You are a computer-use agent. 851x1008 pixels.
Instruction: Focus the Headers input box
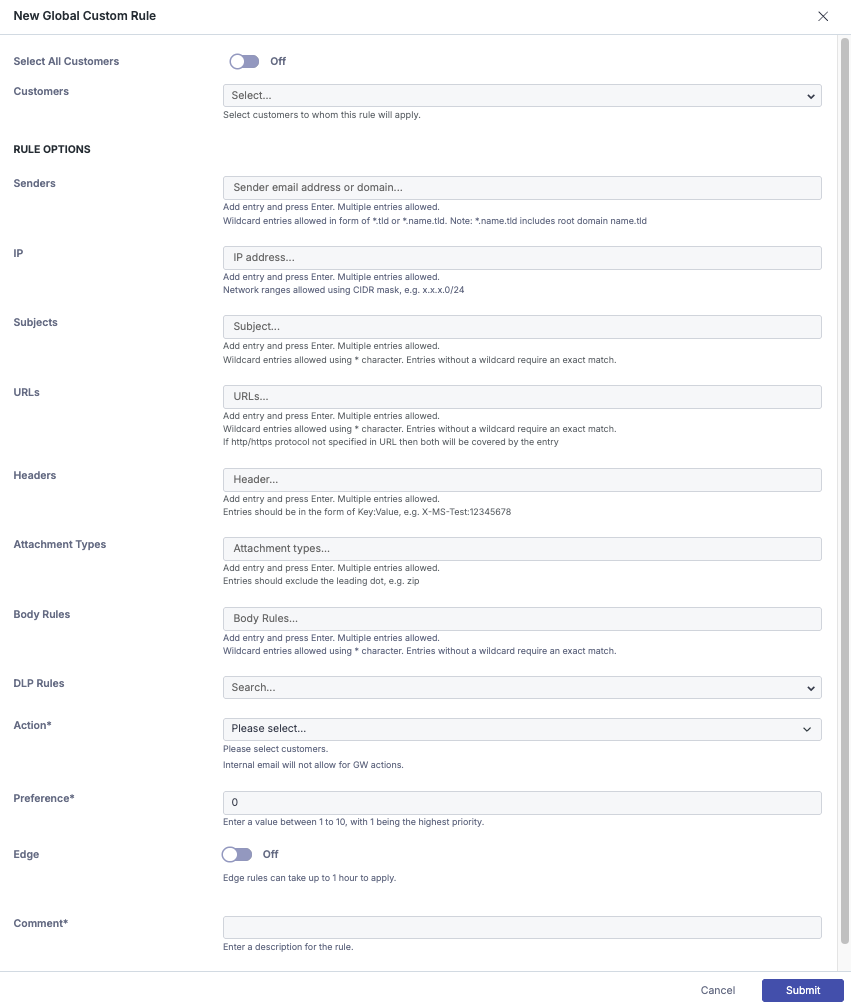(520, 480)
